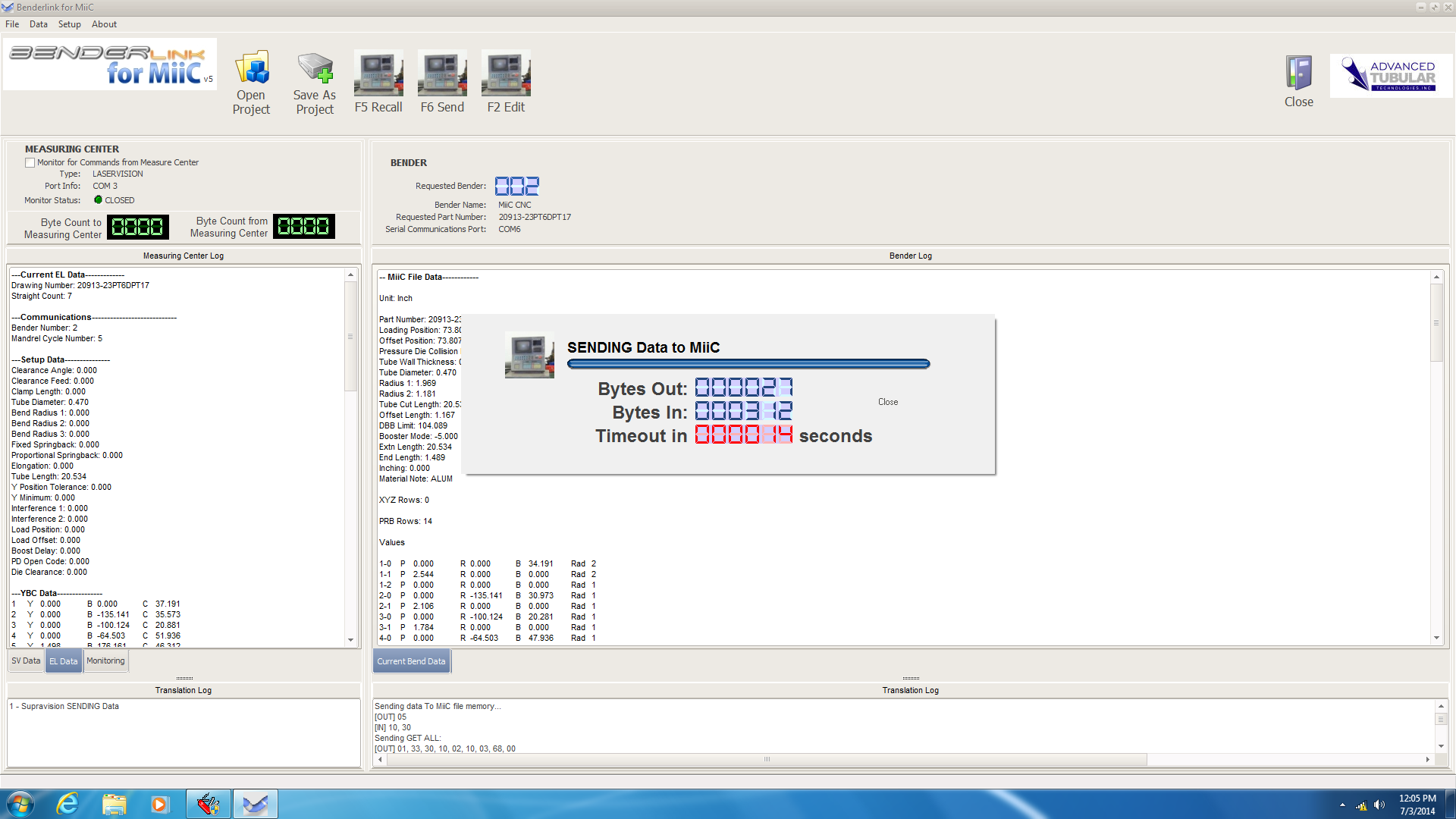Click the network signal tray icon
The image size is (1456, 819).
1361,805
